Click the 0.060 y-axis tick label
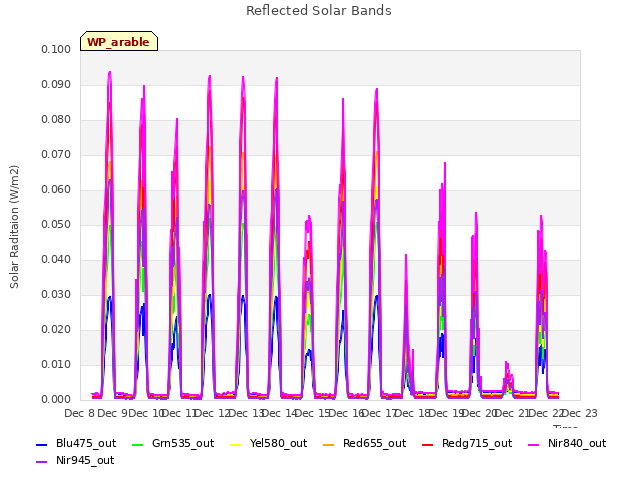 [x=56, y=189]
